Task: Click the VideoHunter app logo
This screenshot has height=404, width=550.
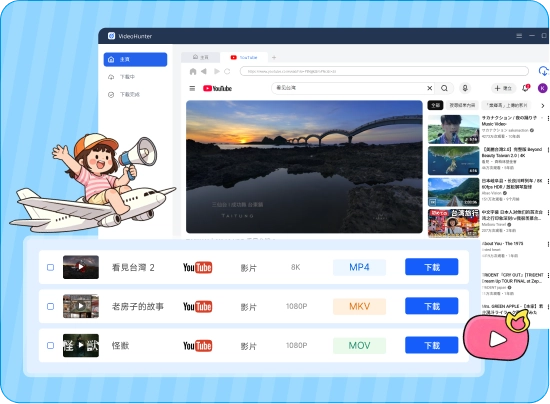Action: 112,36
